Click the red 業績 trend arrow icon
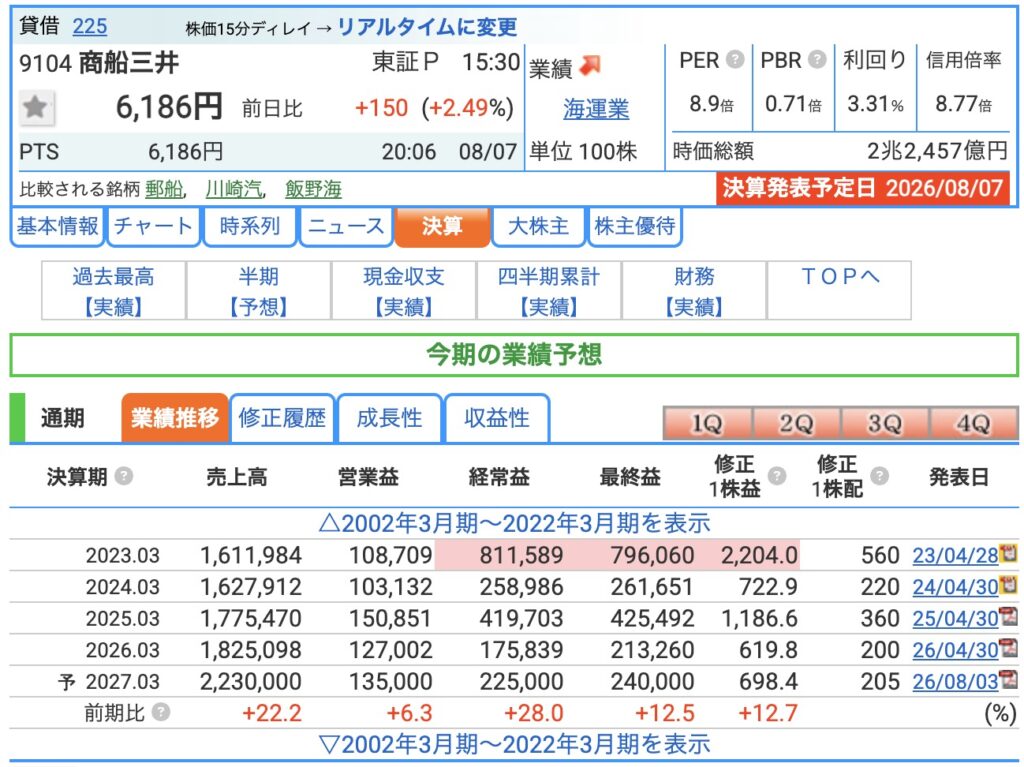 590,65
